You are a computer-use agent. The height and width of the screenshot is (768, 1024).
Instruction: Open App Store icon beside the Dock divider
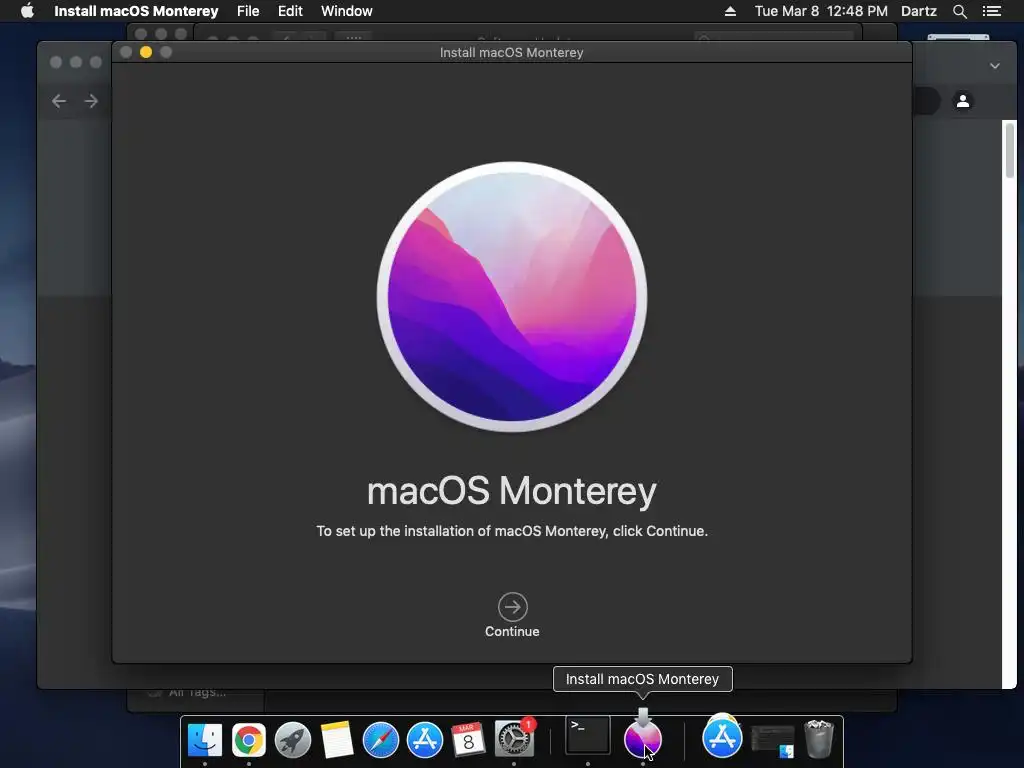(722, 737)
